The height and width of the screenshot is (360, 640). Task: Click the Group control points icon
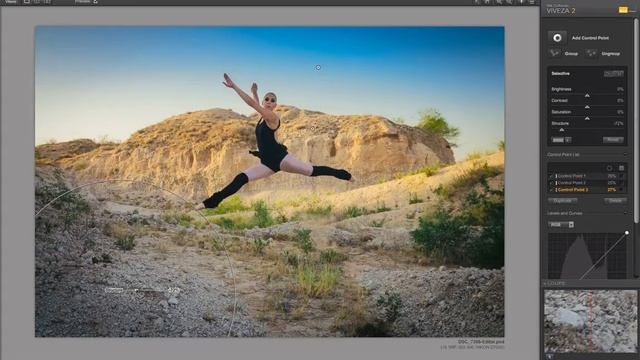tap(554, 53)
